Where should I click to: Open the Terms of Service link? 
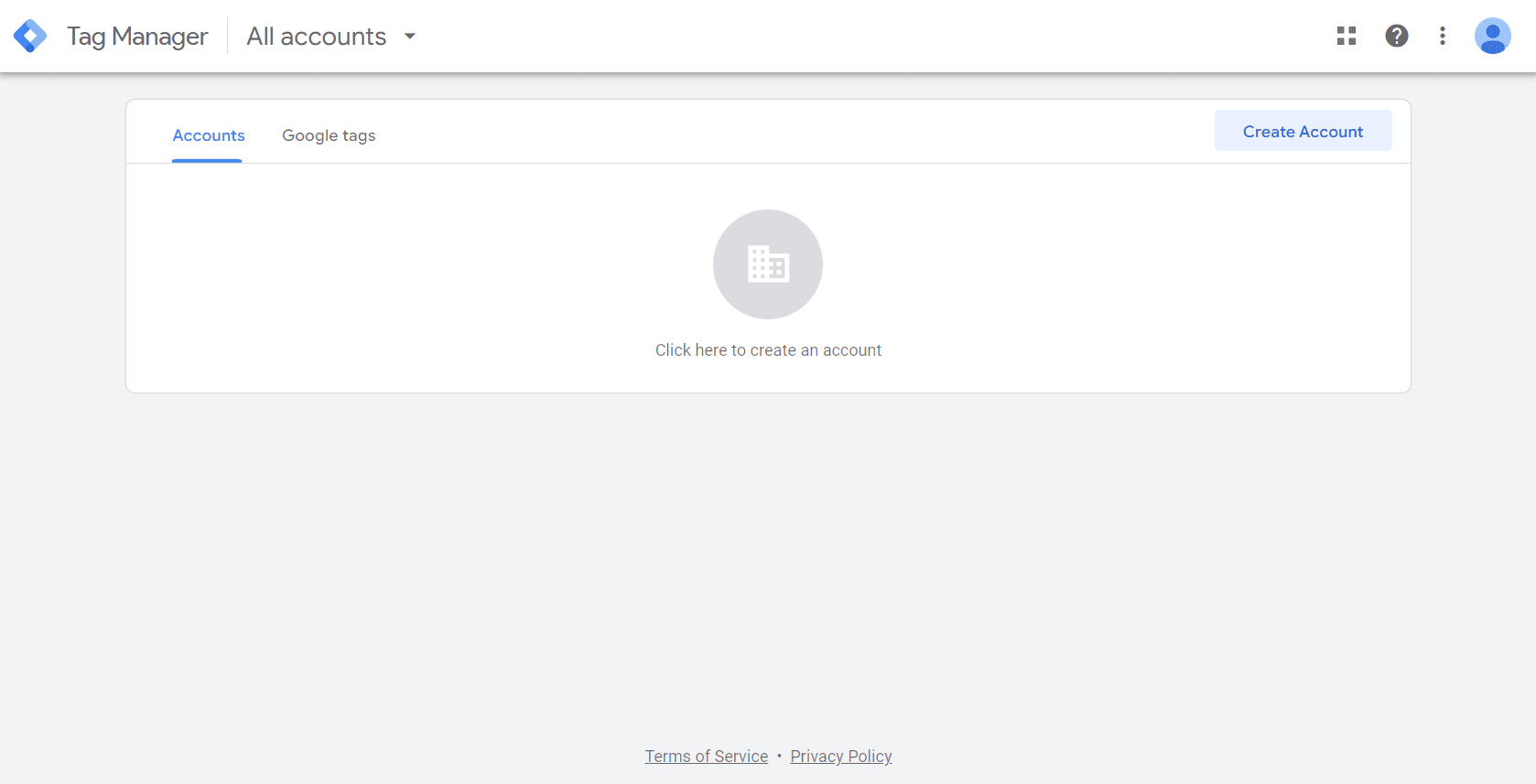click(x=707, y=757)
